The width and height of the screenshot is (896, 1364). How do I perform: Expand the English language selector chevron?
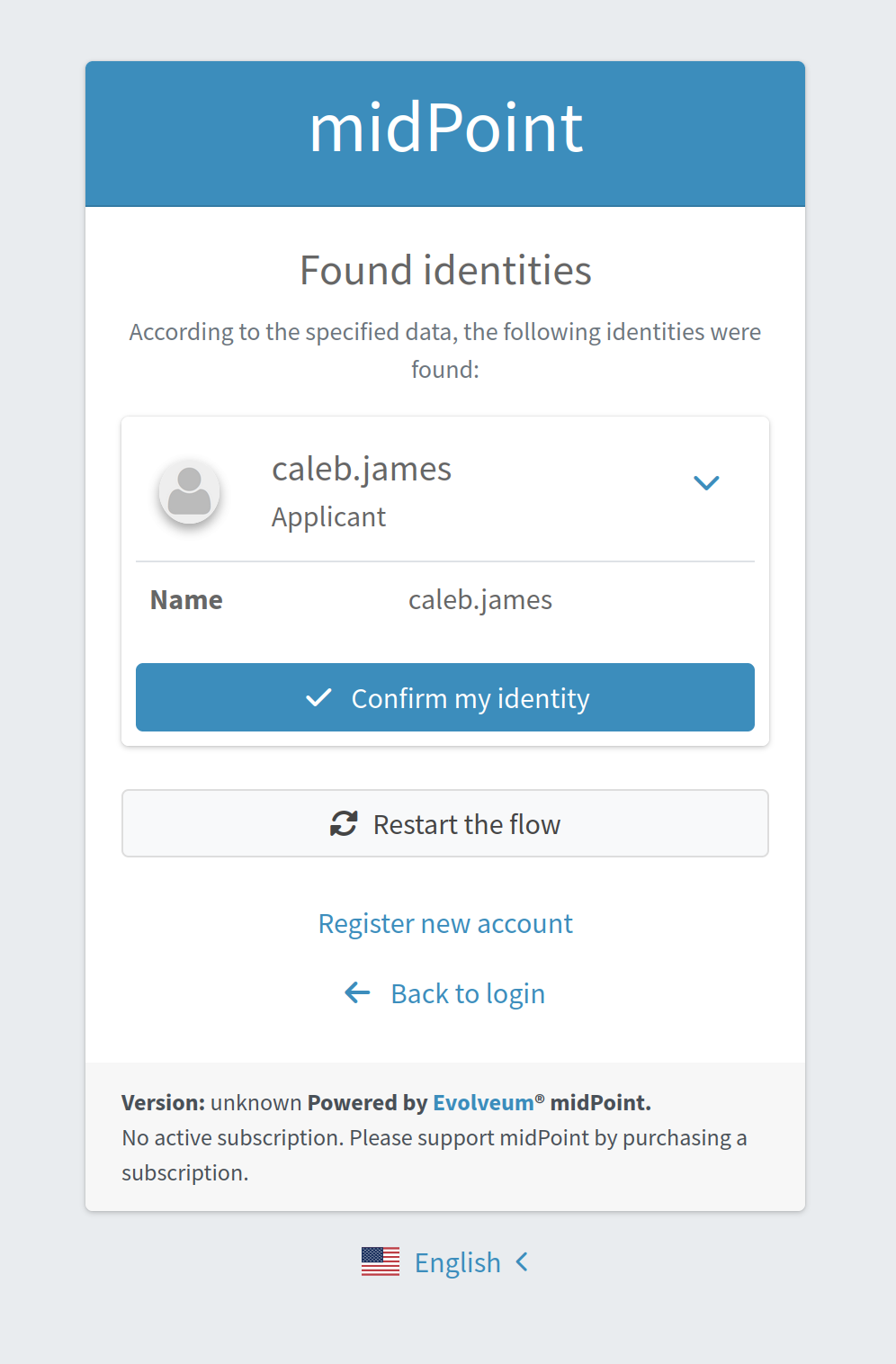point(522,1262)
